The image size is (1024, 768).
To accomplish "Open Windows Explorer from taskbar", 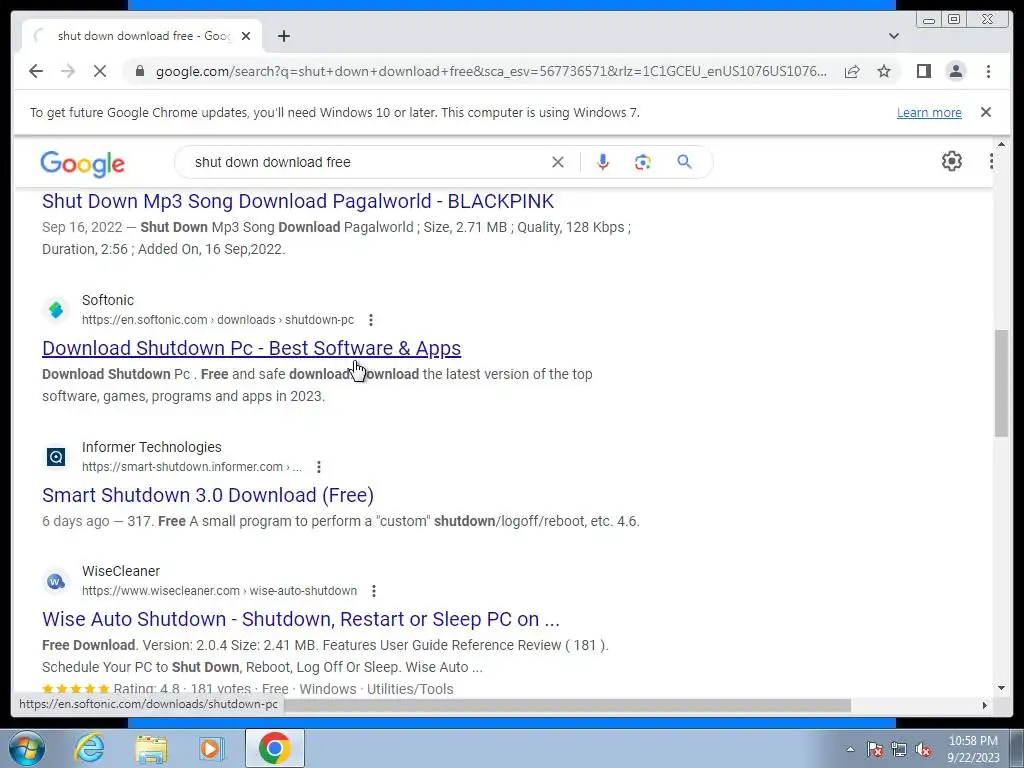I will [151, 748].
